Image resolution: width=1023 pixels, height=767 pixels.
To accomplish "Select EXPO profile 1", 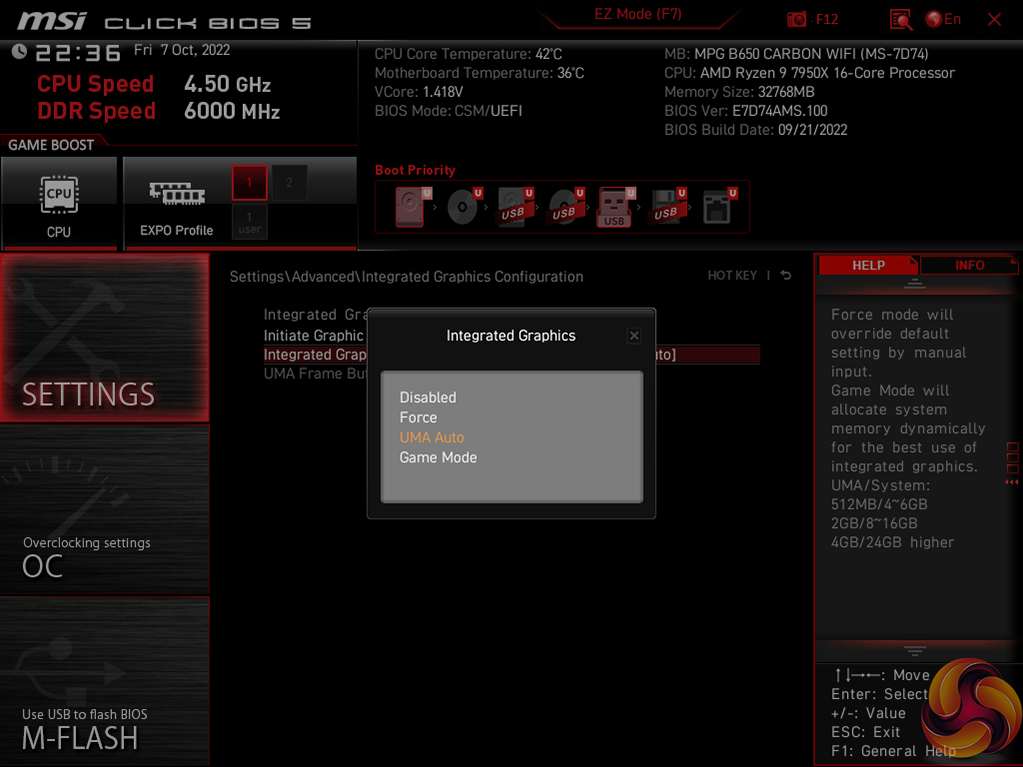I will (x=249, y=183).
